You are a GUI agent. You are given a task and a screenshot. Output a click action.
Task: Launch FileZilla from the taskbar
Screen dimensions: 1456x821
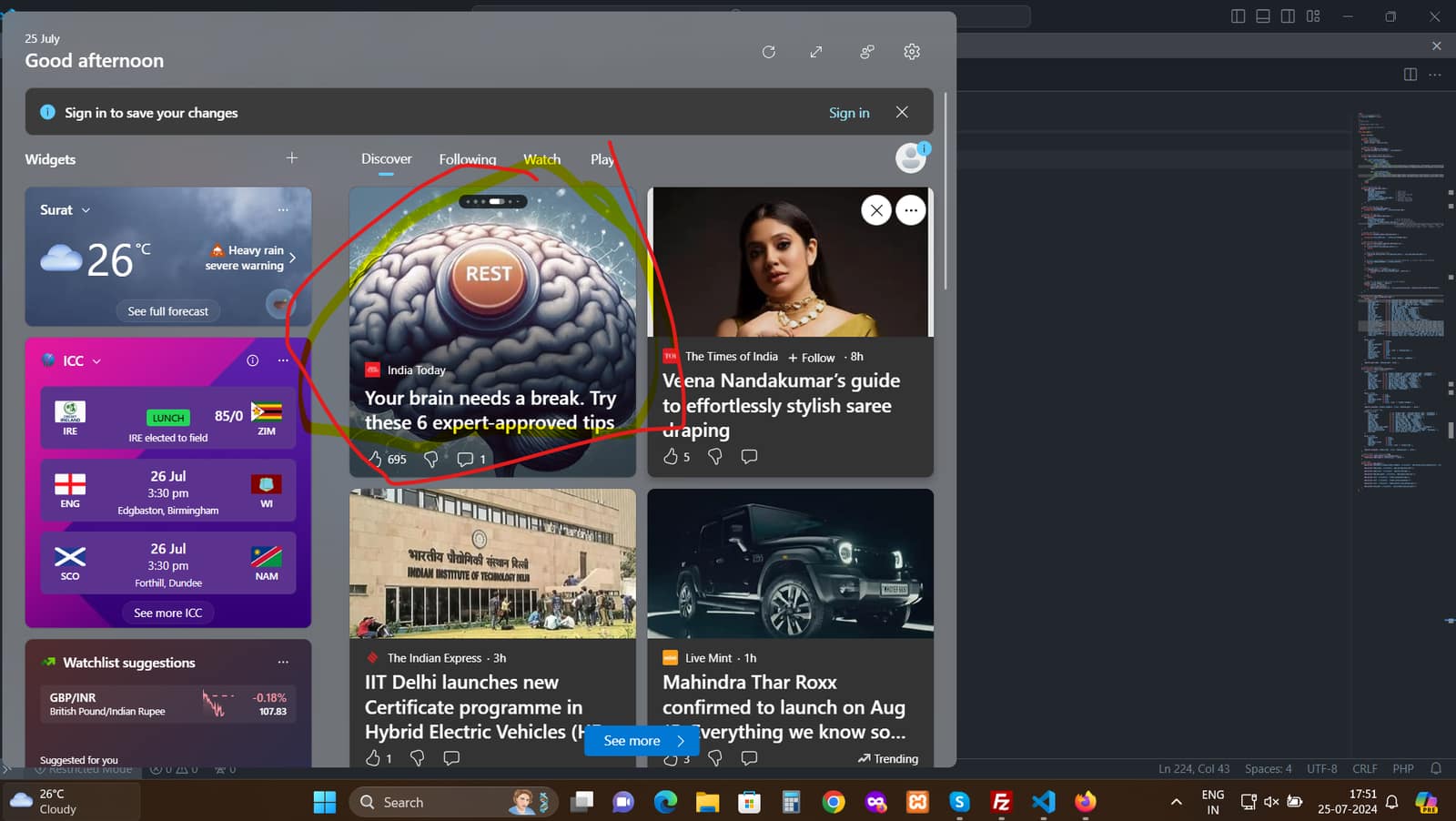tap(1001, 802)
